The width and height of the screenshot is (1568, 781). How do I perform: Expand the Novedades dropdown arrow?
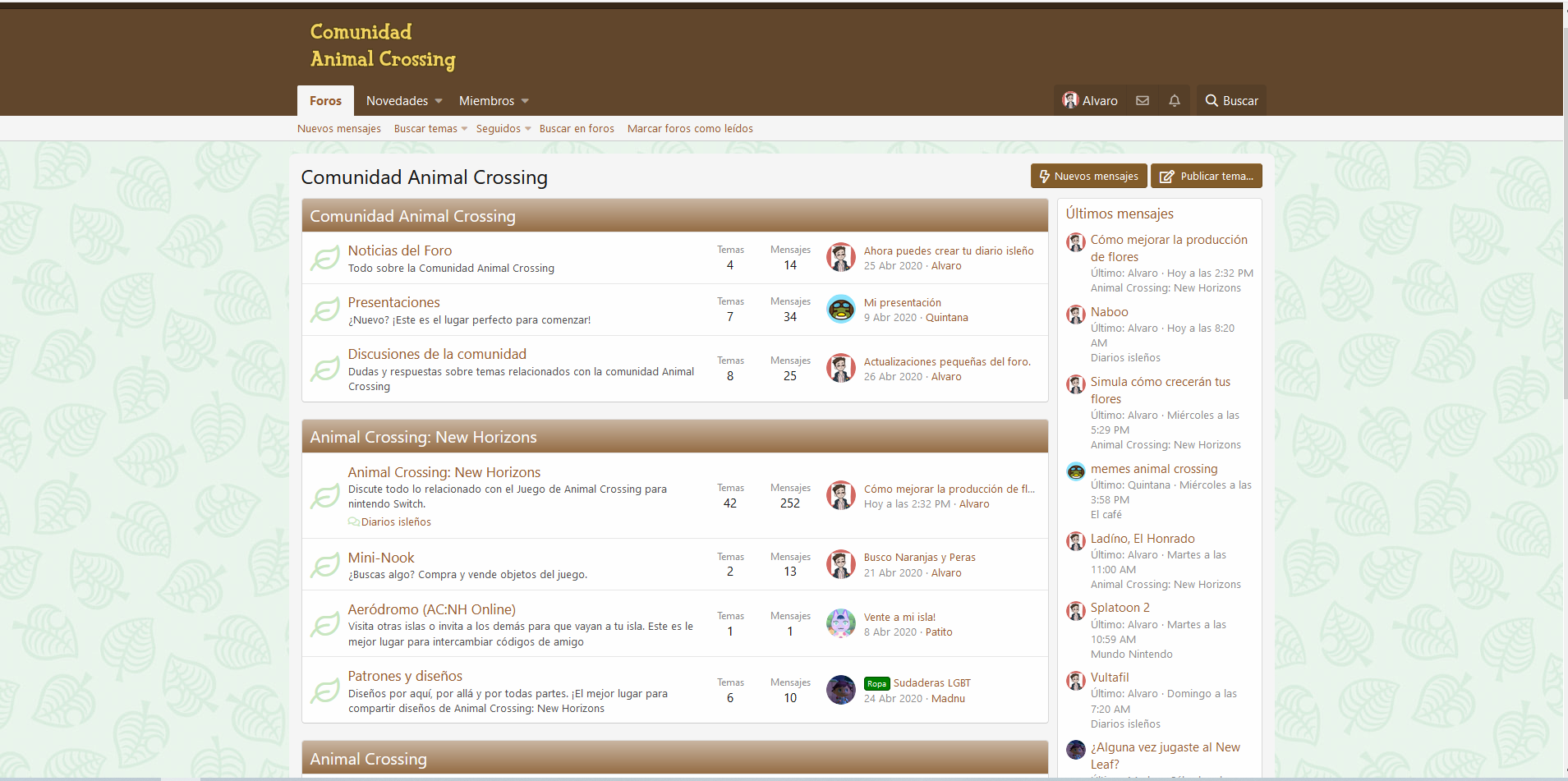pyautogui.click(x=439, y=101)
